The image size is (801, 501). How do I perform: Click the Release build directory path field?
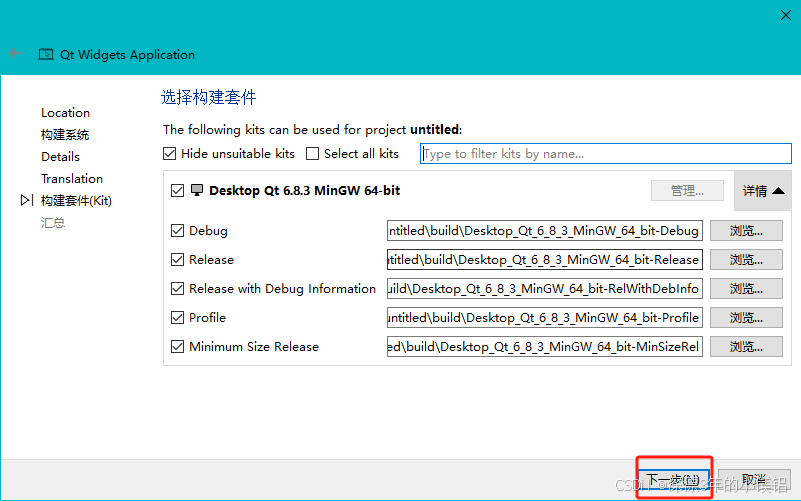[545, 259]
